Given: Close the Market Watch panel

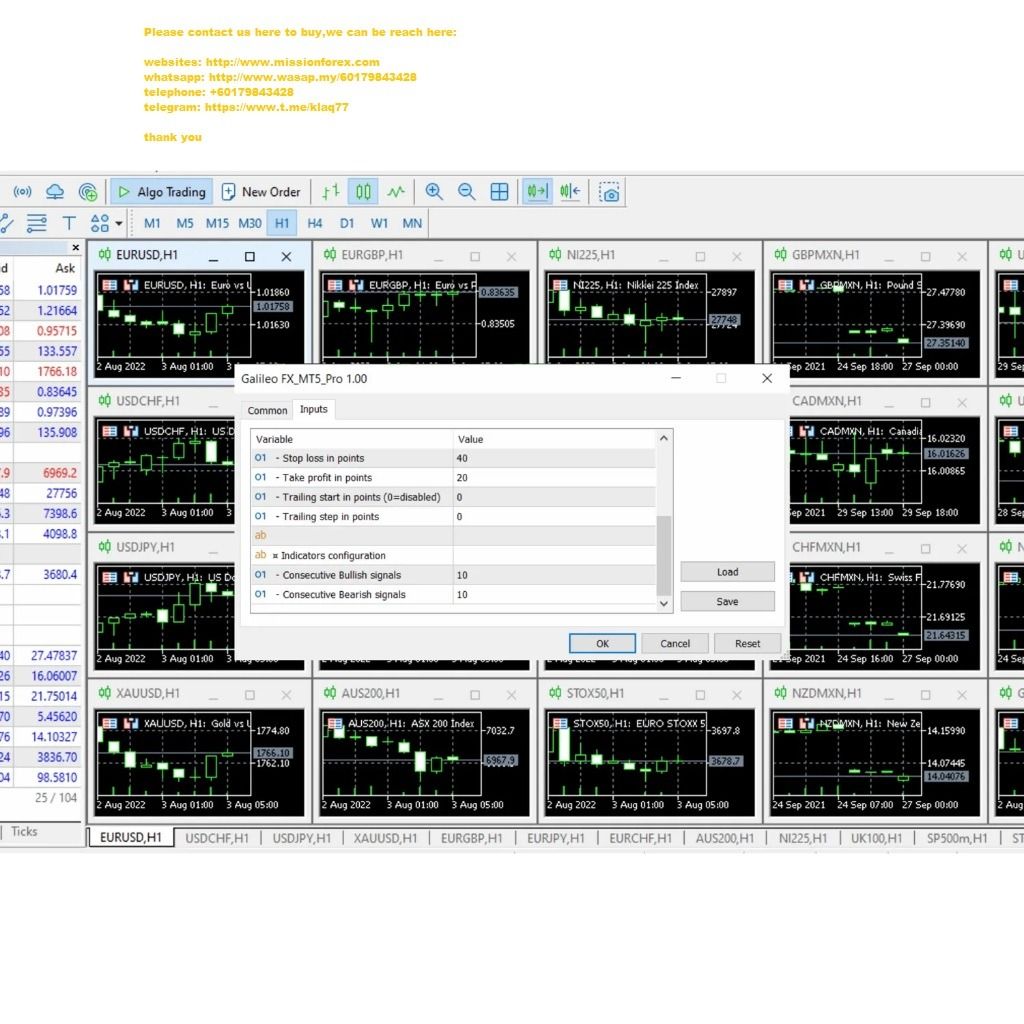Looking at the screenshot, I should tap(76, 248).
